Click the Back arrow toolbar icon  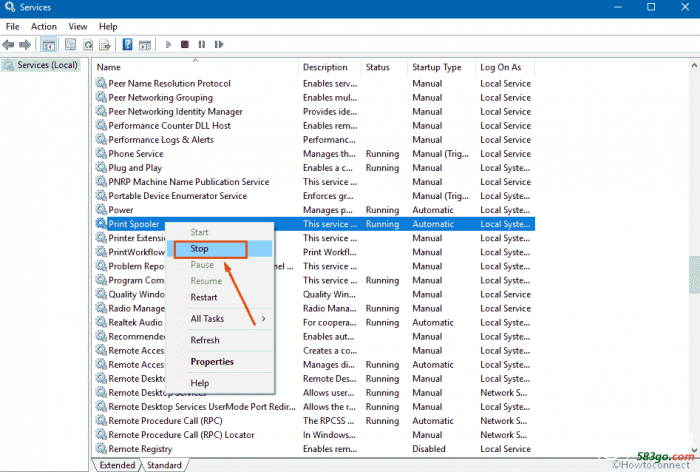[x=8, y=45]
